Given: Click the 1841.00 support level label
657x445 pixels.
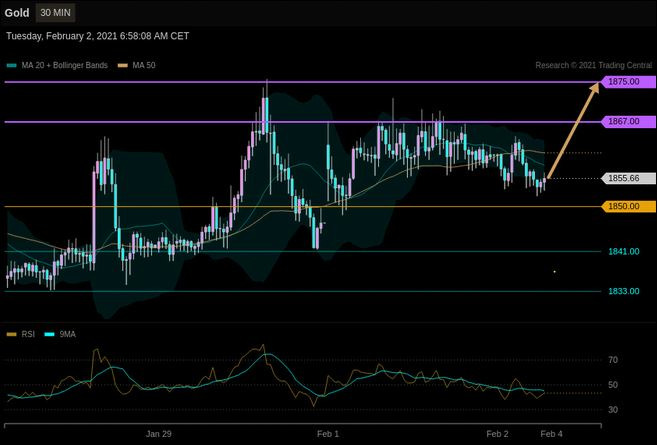Looking at the screenshot, I should tap(624, 251).
